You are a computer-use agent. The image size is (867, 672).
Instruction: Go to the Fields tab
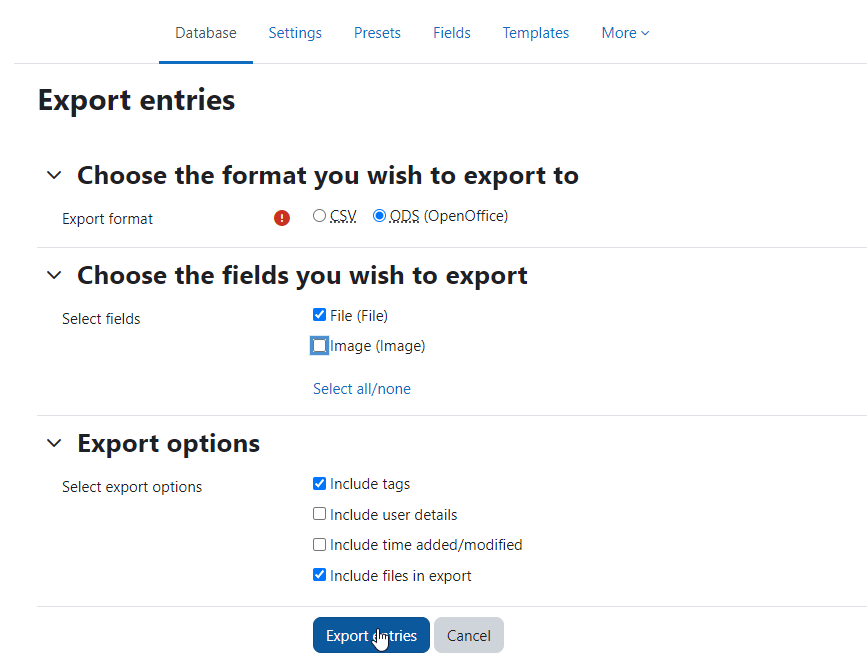[x=451, y=33]
